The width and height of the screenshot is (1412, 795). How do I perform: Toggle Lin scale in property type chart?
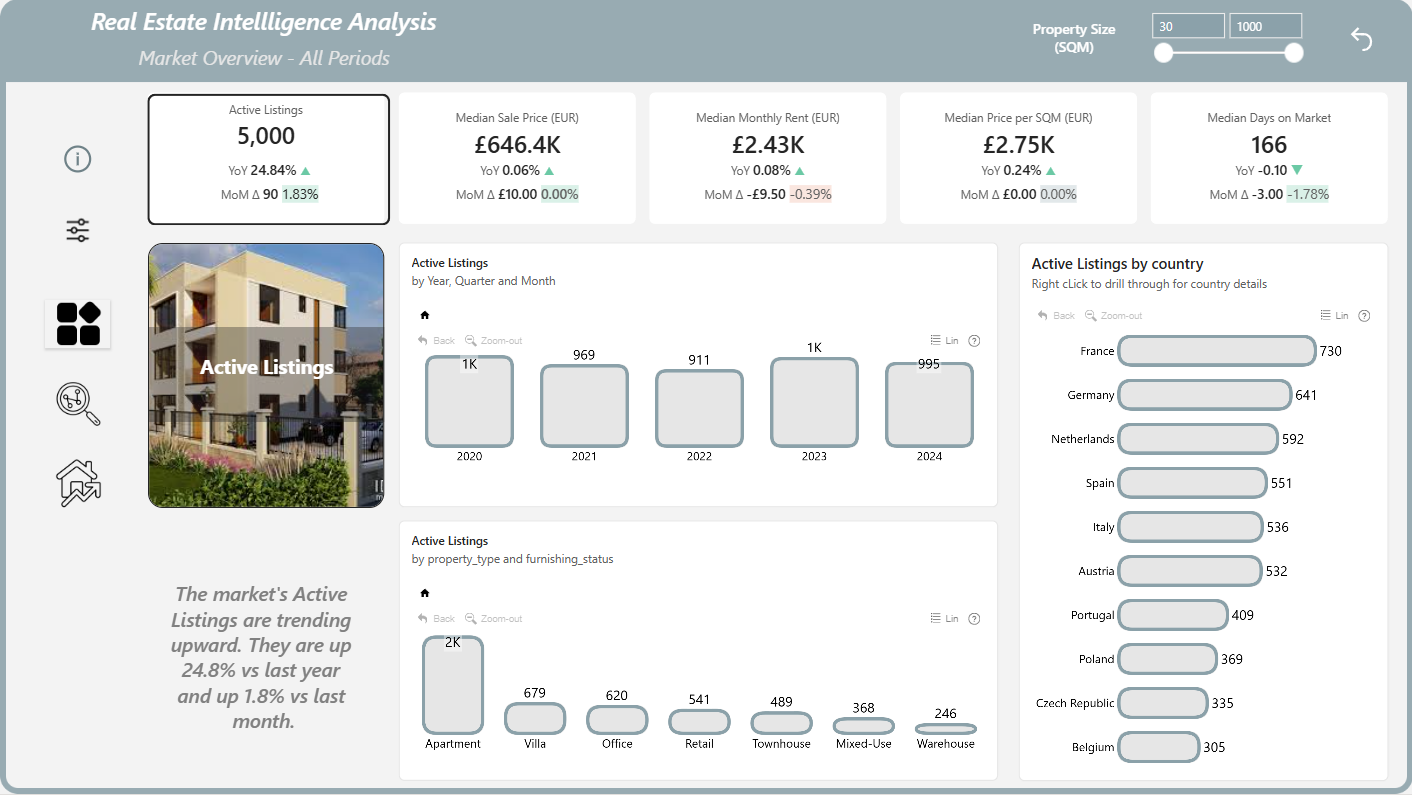tap(944, 619)
